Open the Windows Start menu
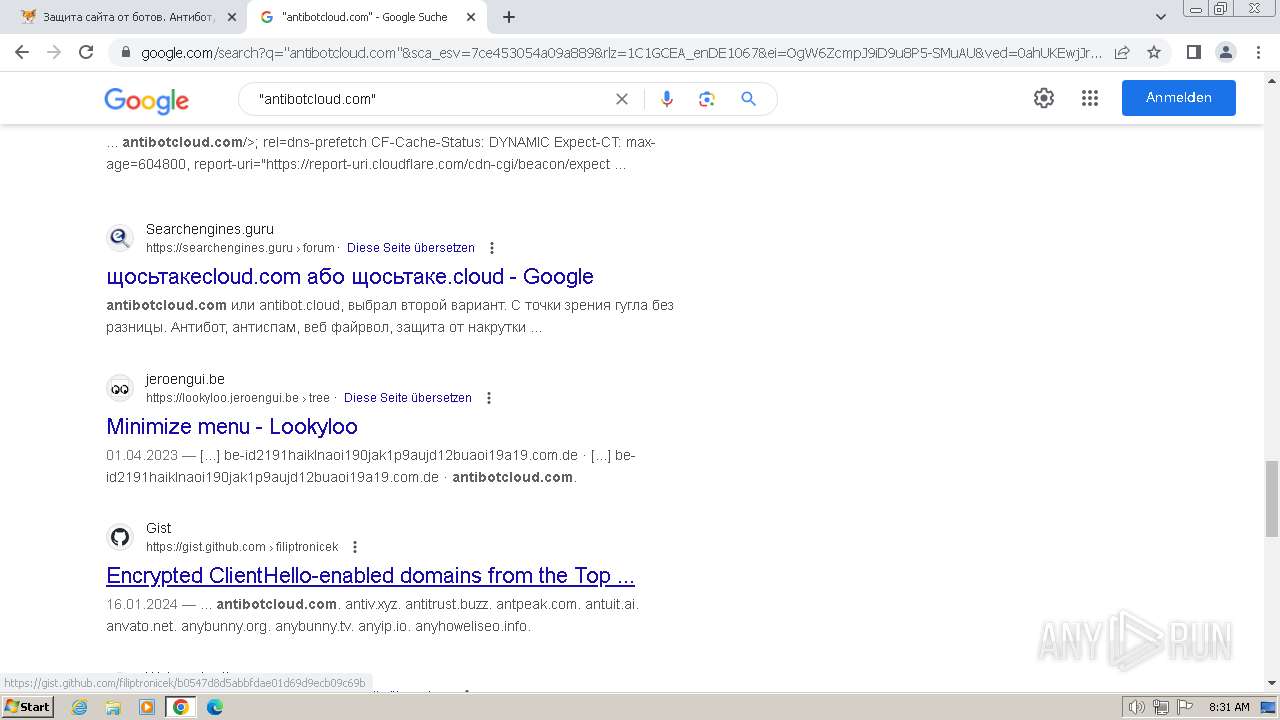 pos(27,706)
